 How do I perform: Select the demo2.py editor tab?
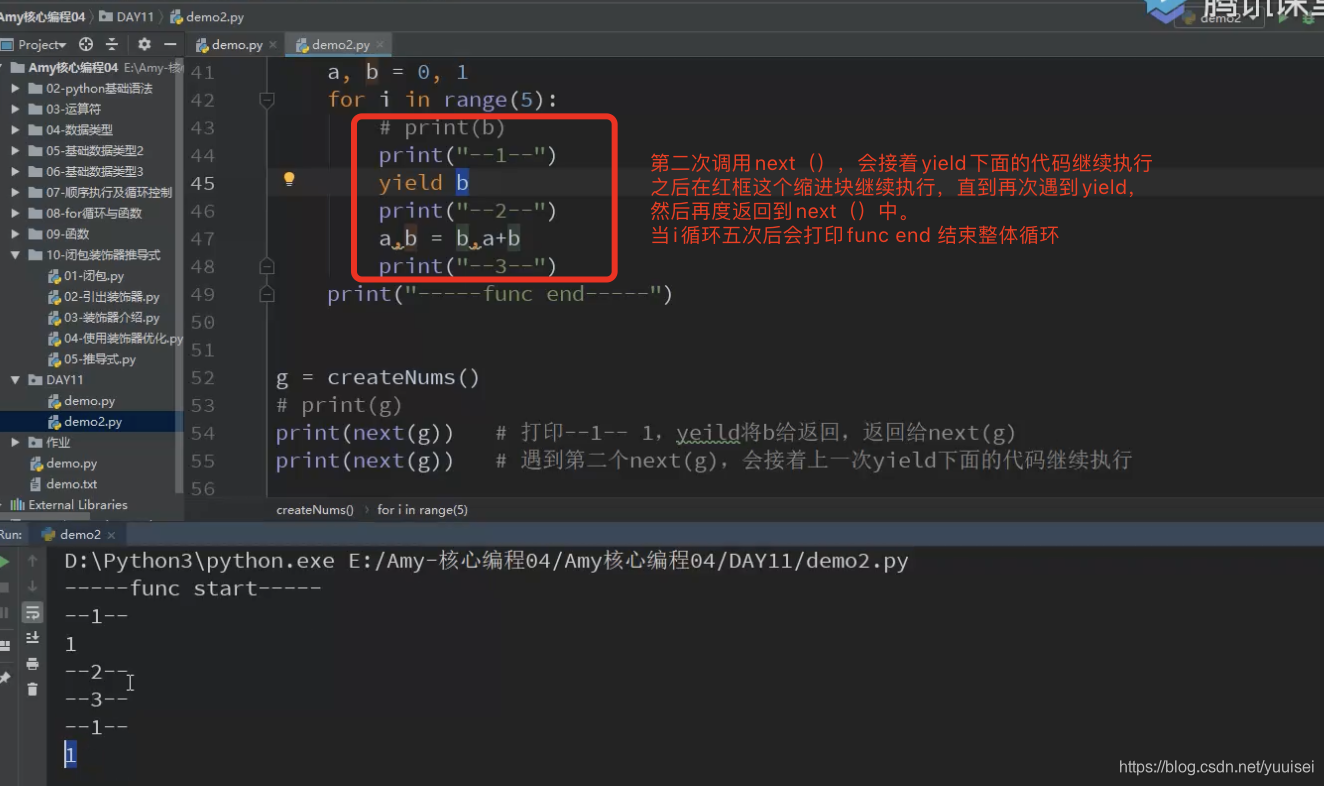click(340, 45)
